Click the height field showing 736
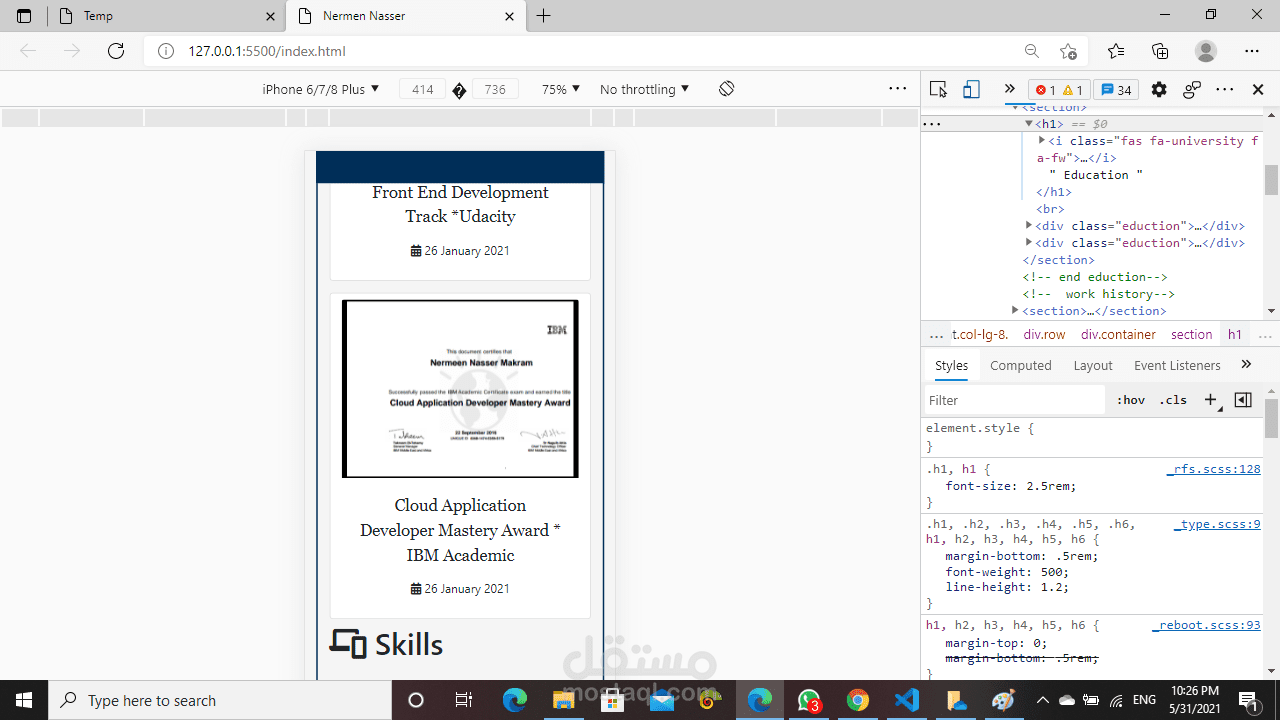This screenshot has width=1280, height=720. (x=495, y=89)
